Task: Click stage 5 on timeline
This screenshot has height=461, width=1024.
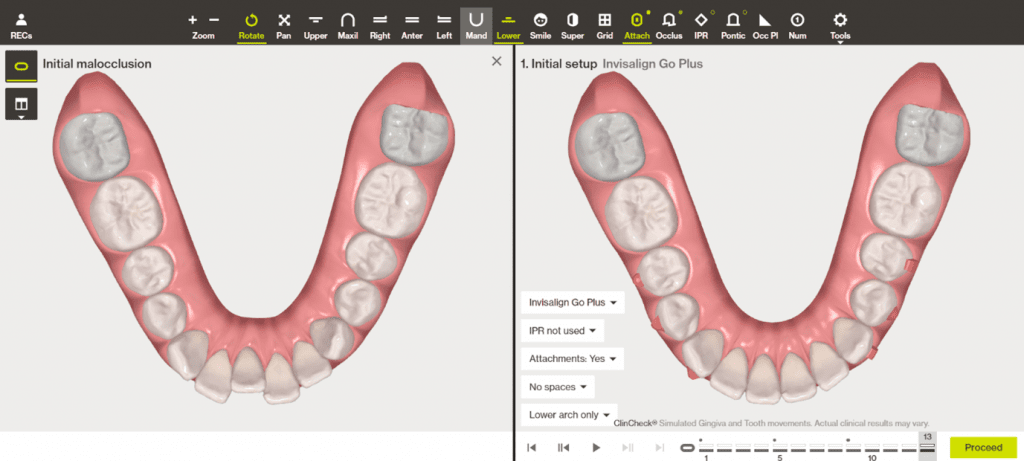Action: click(780, 448)
